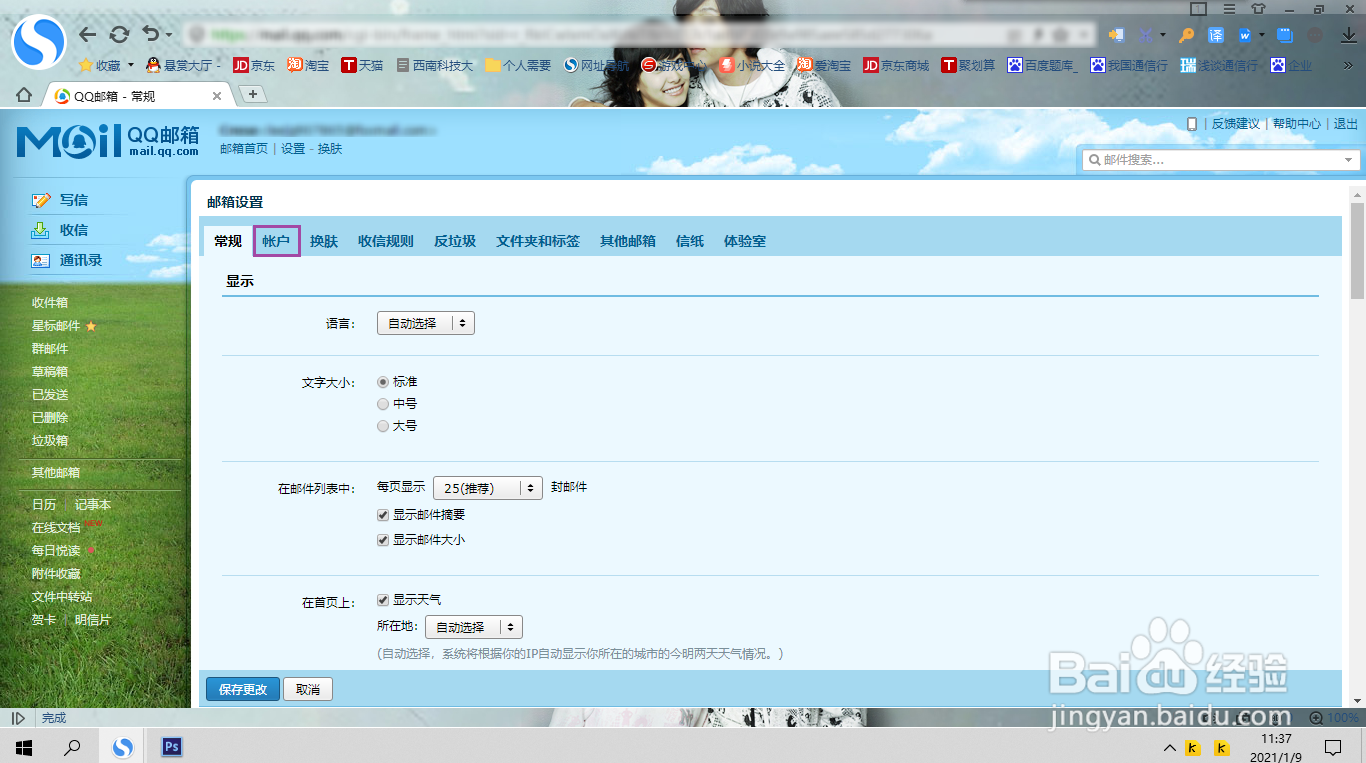This screenshot has width=1366, height=763.
Task: Select the 大号 text size radio button
Action: coord(383,425)
